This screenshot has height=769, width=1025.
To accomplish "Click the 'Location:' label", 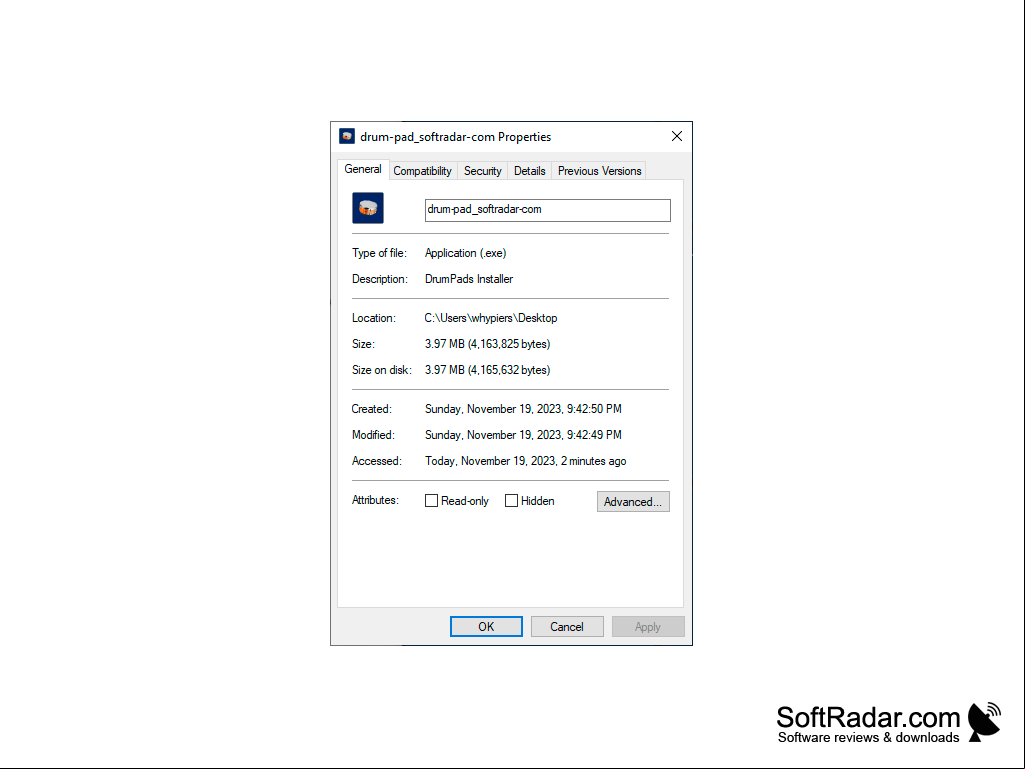I will (x=374, y=318).
